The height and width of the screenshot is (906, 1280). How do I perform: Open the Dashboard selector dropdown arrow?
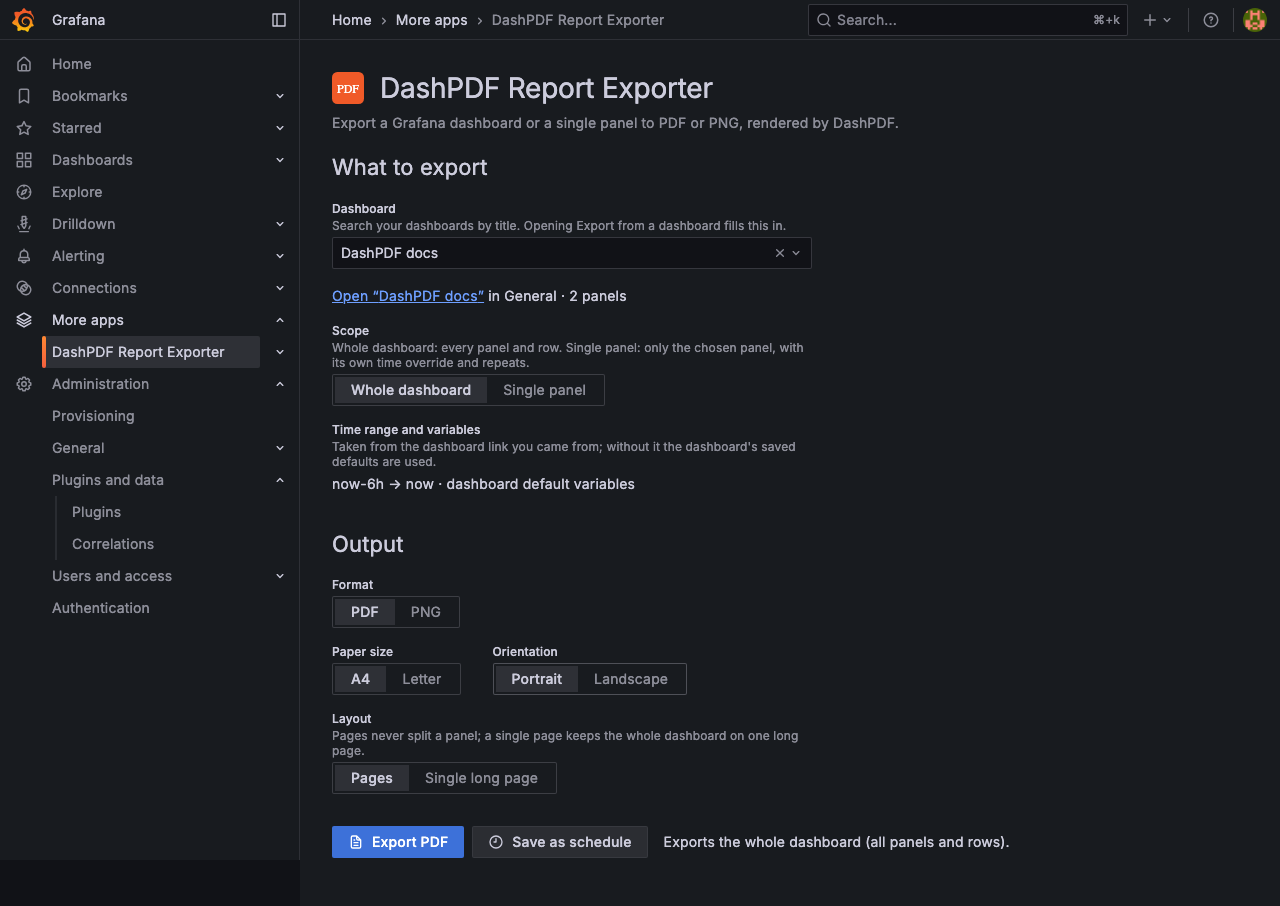(797, 253)
